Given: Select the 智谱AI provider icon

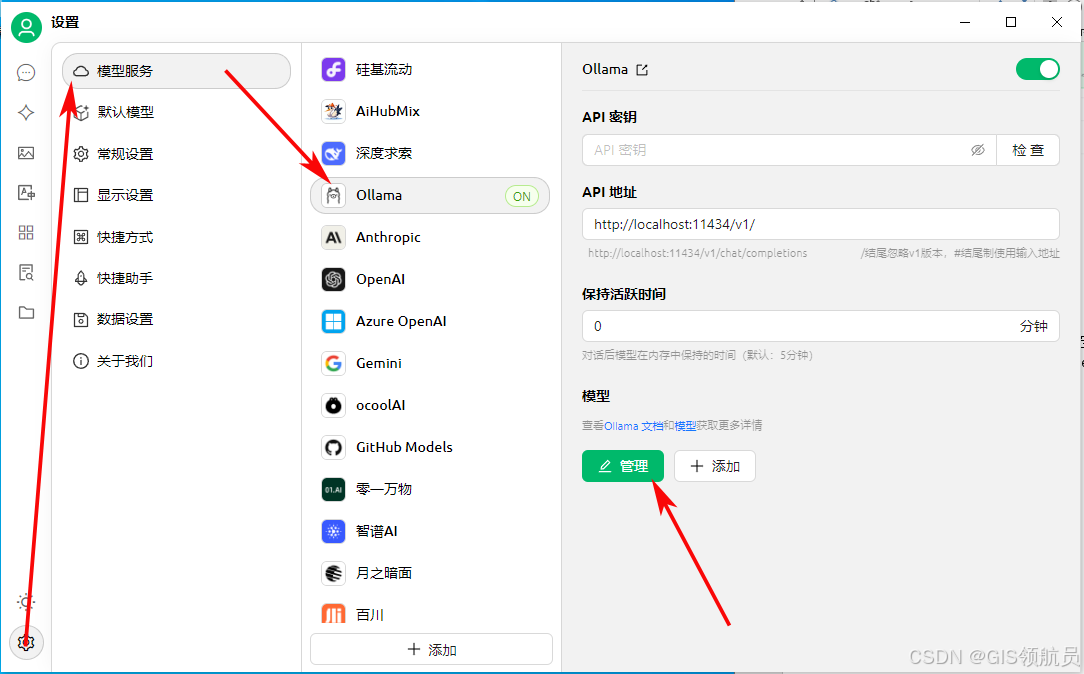Looking at the screenshot, I should point(333,531).
